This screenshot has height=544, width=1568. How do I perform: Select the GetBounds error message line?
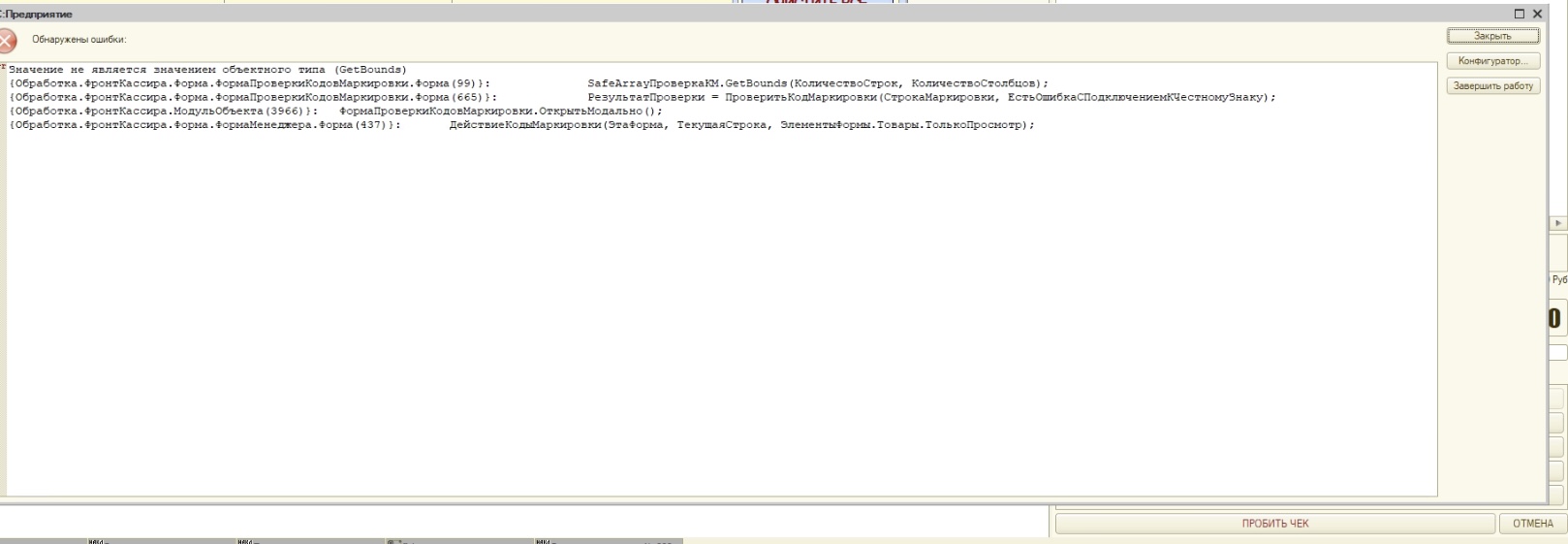(207, 70)
